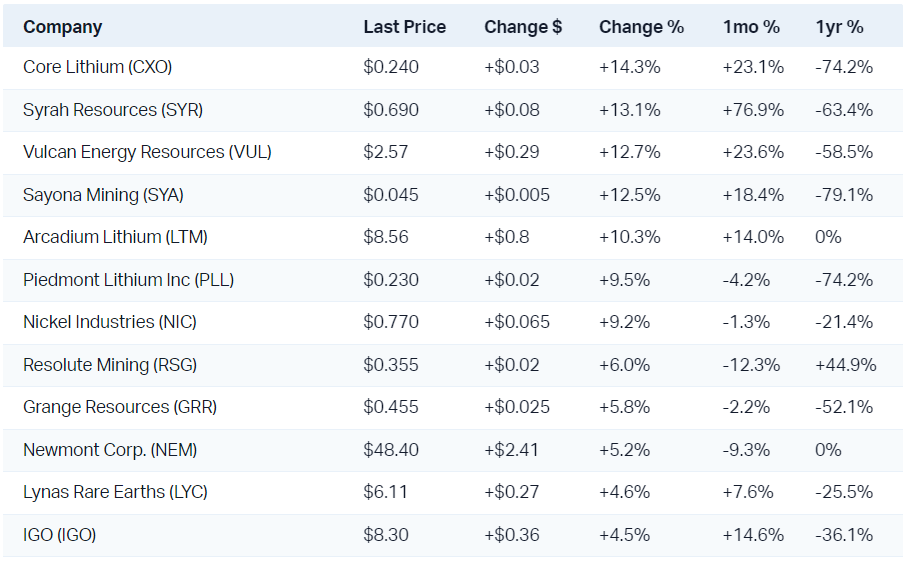Image resolution: width=906 pixels, height=563 pixels.
Task: Open Nickel Industries (NIC) listing
Action: point(110,322)
